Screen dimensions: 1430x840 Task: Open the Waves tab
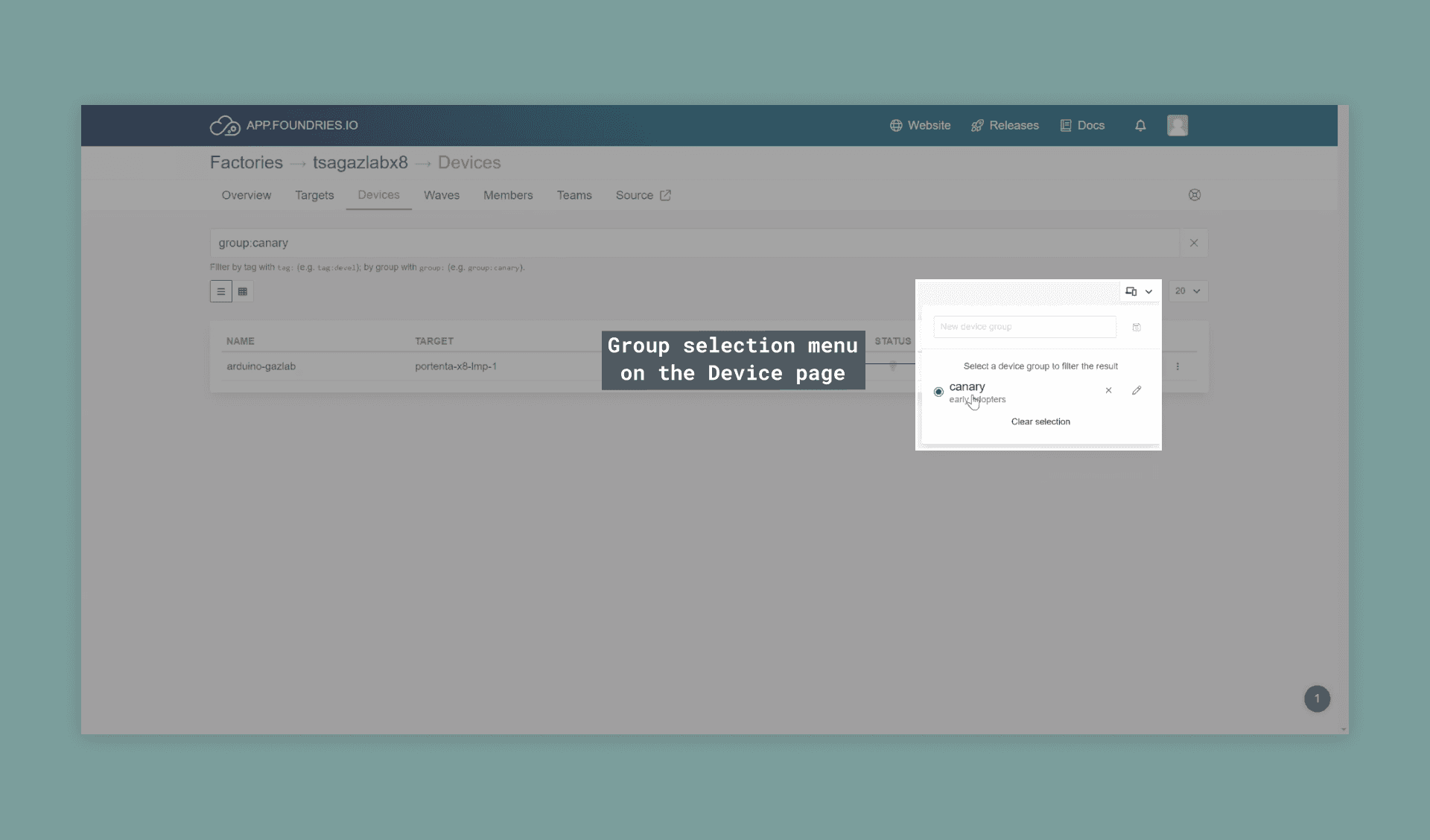tap(442, 195)
